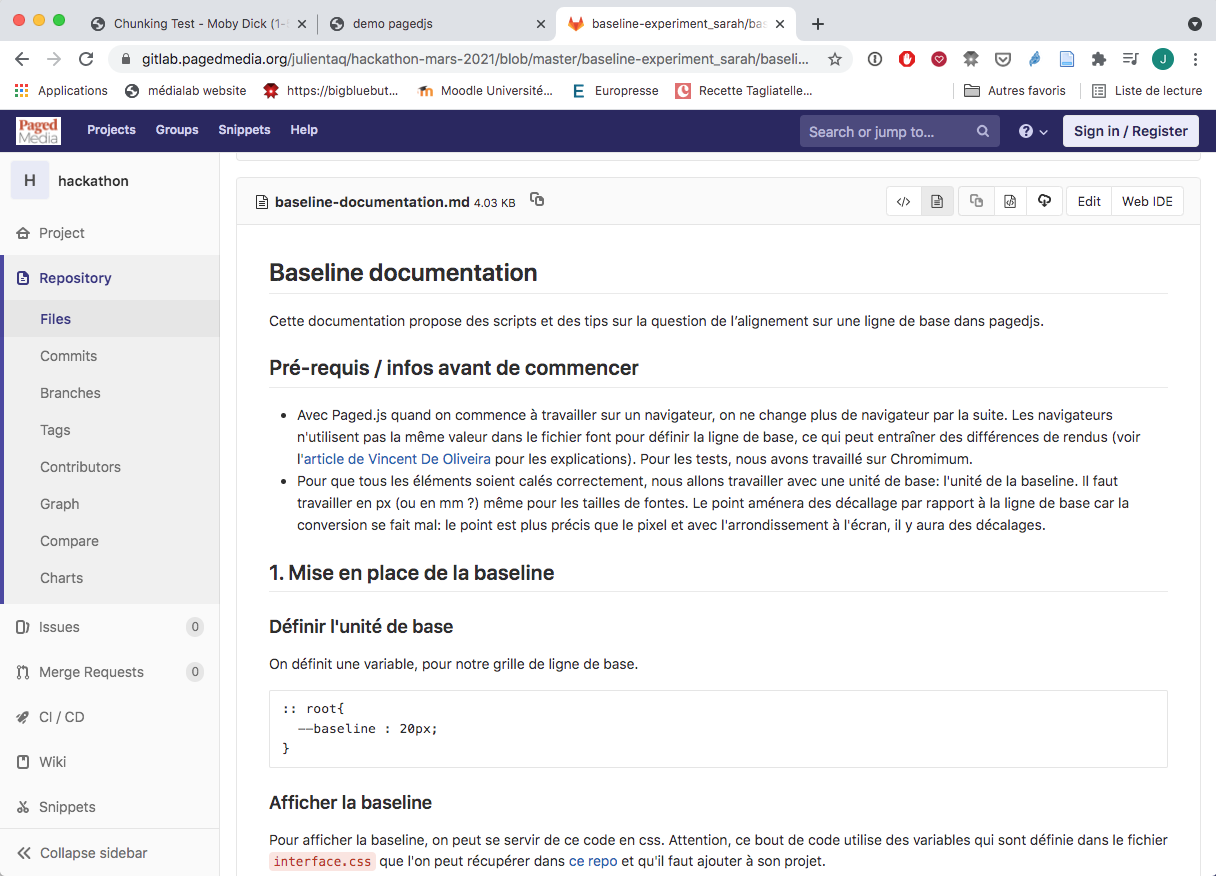This screenshot has width=1216, height=876.
Task: Display the source code view
Action: (903, 202)
